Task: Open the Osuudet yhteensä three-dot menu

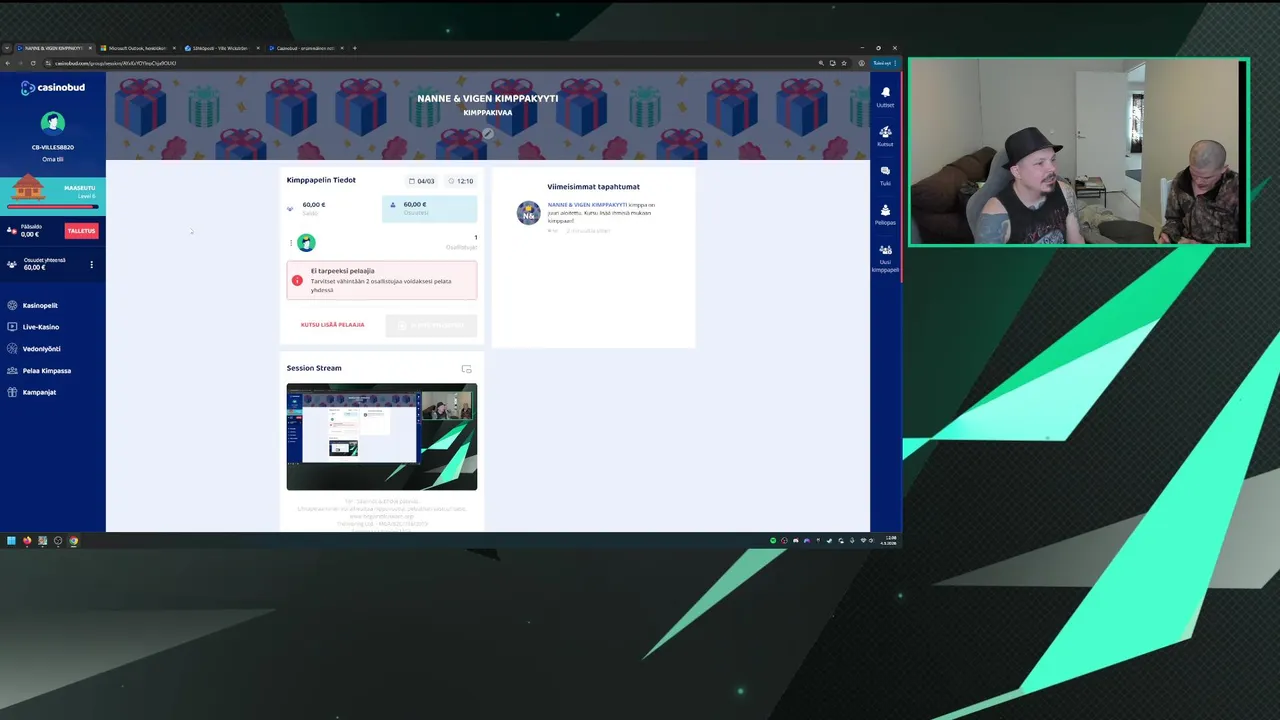Action: 91,265
